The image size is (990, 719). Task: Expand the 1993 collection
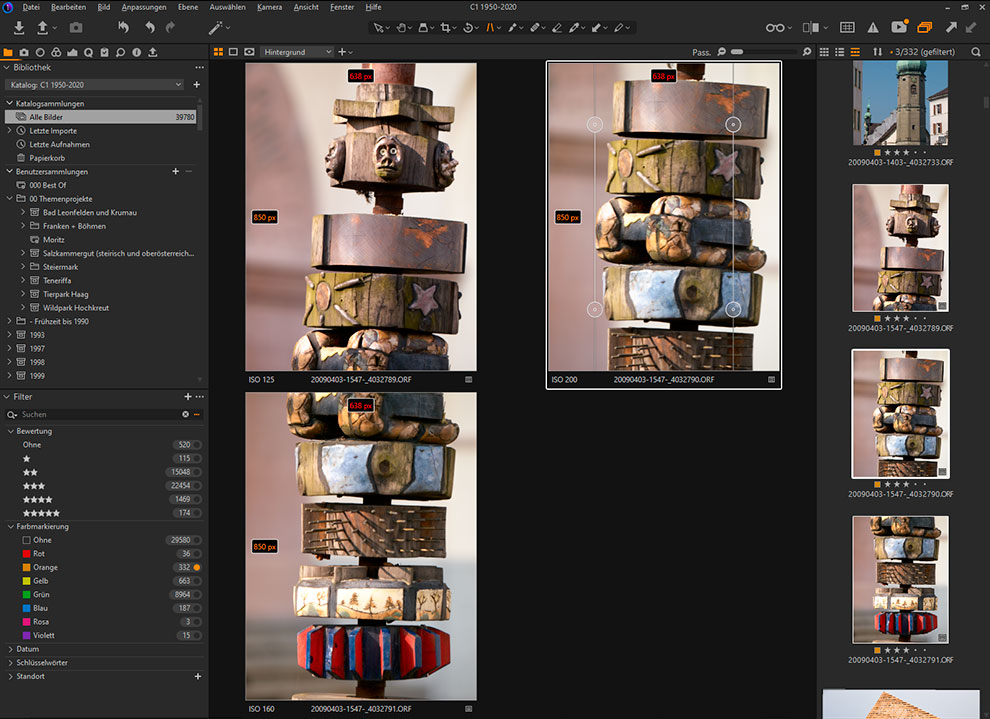(x=9, y=335)
